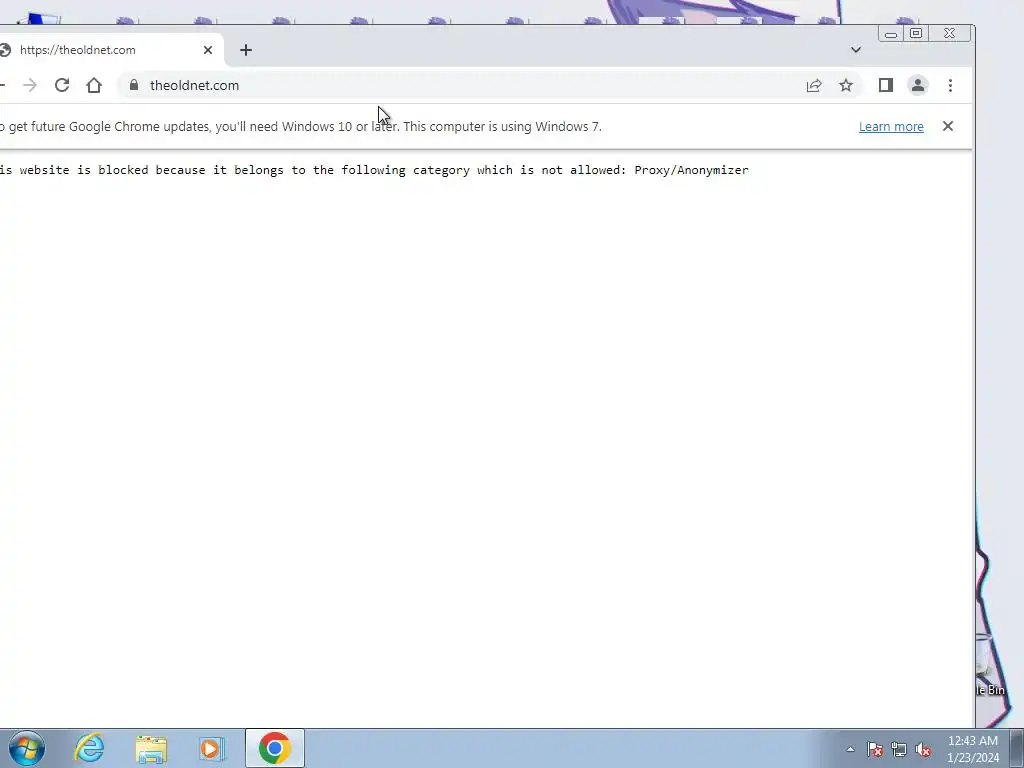
Task: Share this page icon in address bar
Action: point(814,86)
